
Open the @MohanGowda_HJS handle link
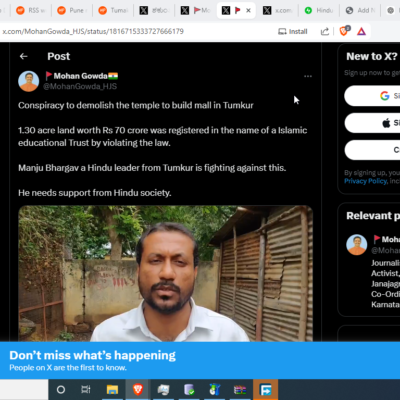point(80,86)
